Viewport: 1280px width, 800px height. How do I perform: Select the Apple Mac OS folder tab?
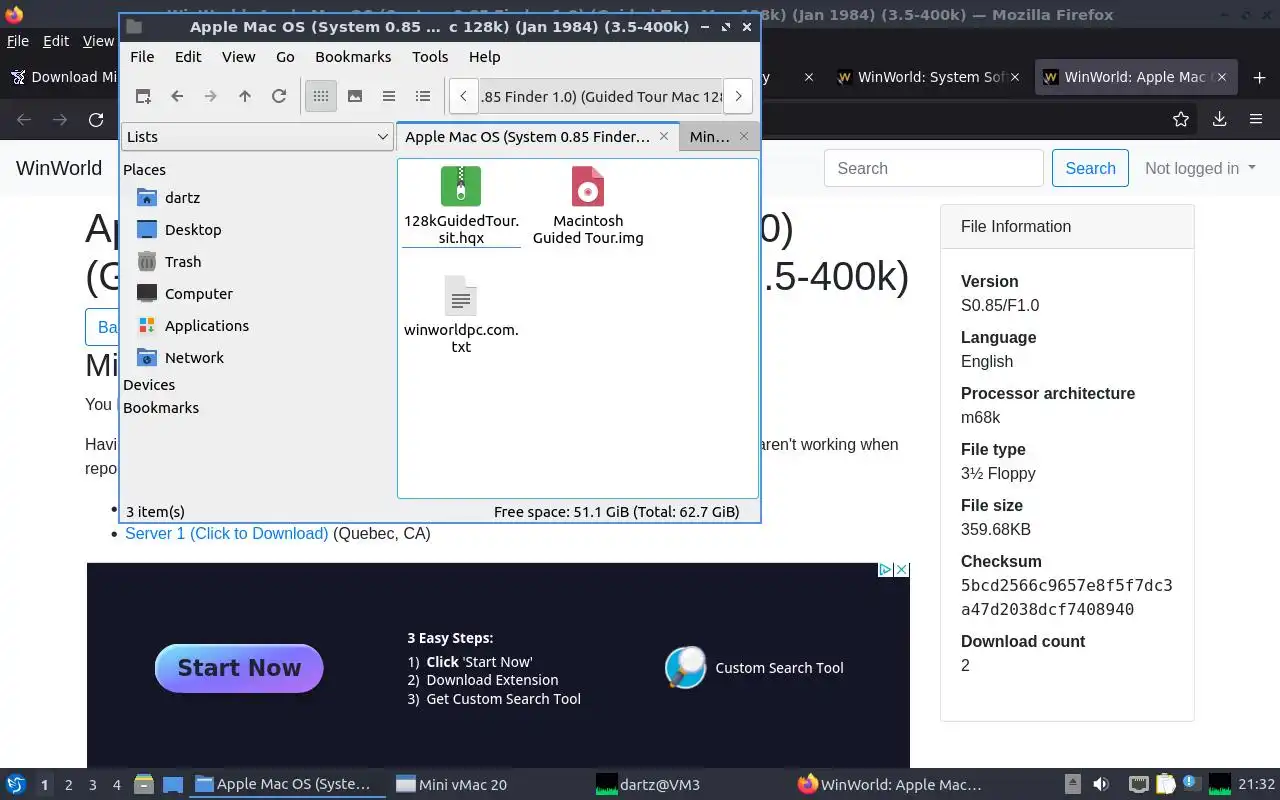527,137
